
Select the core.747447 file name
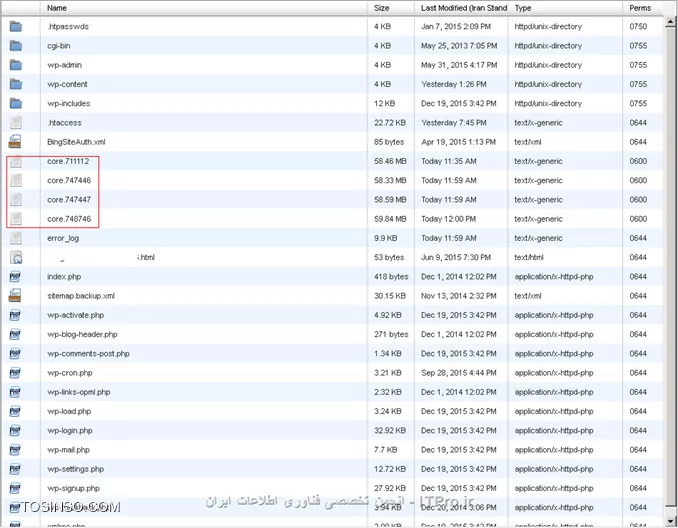tap(69, 200)
